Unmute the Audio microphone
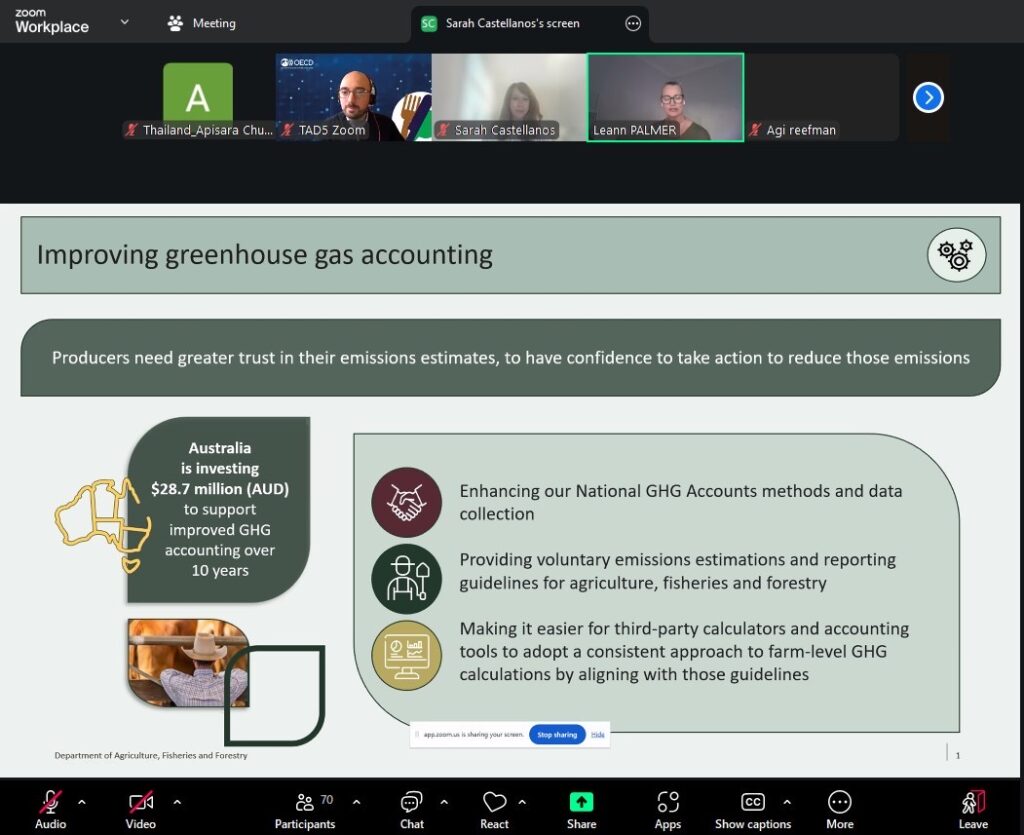 [50, 803]
